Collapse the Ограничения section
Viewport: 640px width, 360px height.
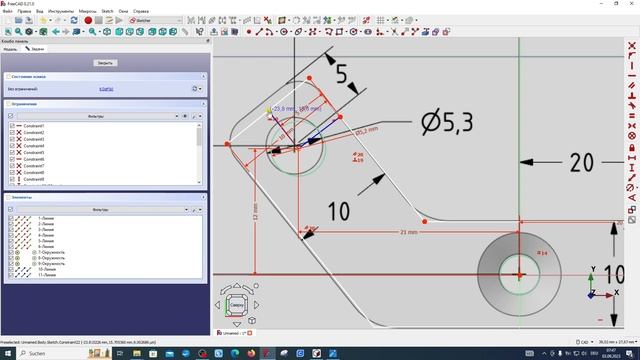[203, 104]
